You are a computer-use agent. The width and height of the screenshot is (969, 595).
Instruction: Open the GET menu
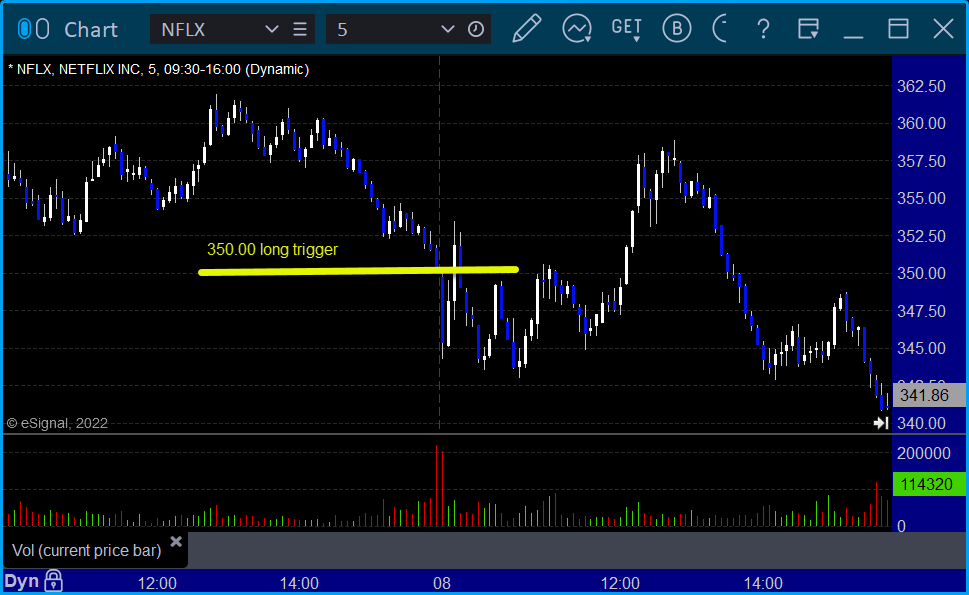click(627, 29)
